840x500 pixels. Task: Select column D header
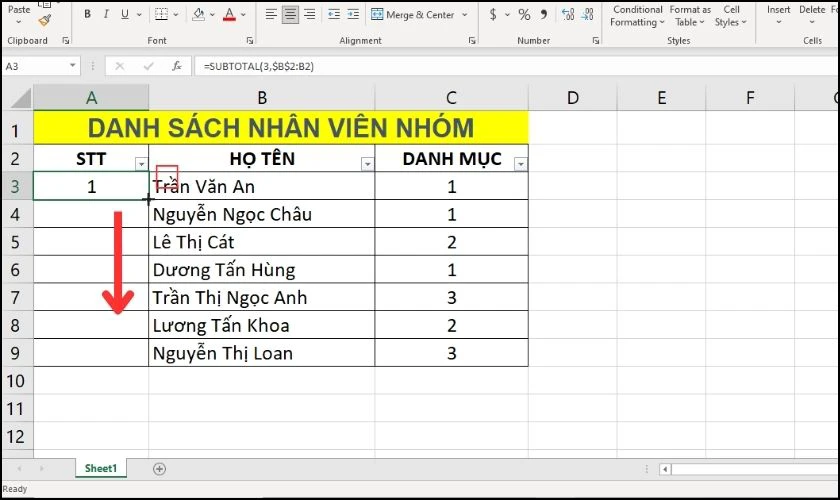pos(573,98)
